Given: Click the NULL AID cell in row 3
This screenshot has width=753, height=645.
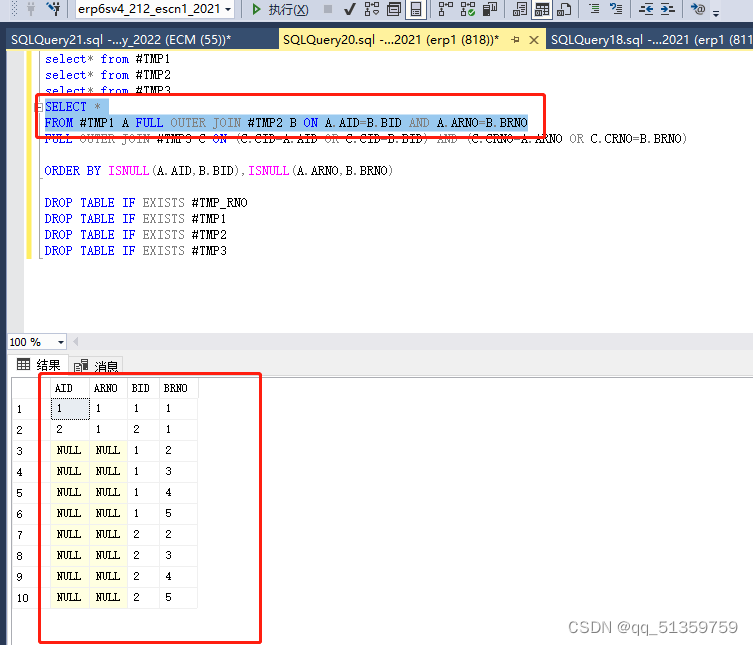Looking at the screenshot, I should [70, 450].
